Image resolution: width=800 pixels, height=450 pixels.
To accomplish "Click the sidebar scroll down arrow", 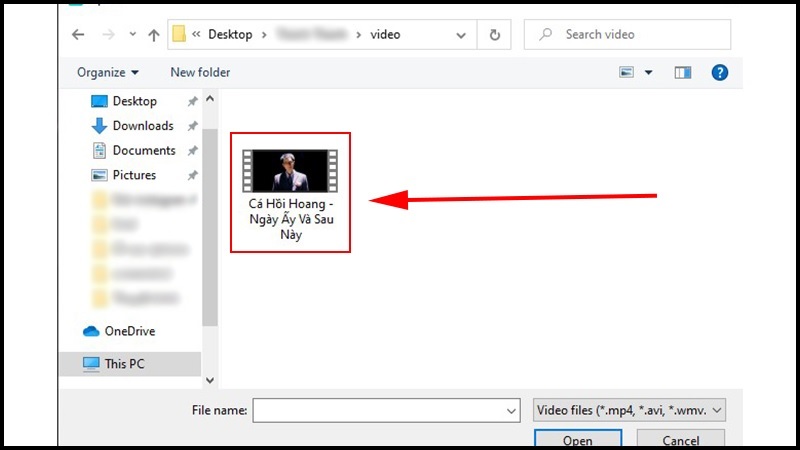I will click(x=210, y=380).
